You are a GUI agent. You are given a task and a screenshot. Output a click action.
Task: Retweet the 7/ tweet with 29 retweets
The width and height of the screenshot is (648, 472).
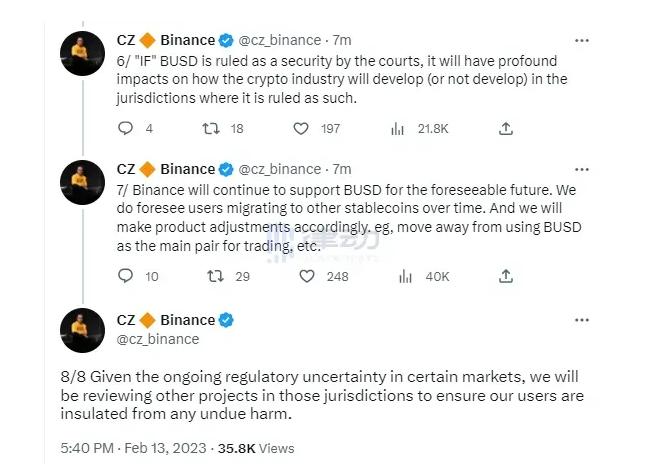pos(210,276)
